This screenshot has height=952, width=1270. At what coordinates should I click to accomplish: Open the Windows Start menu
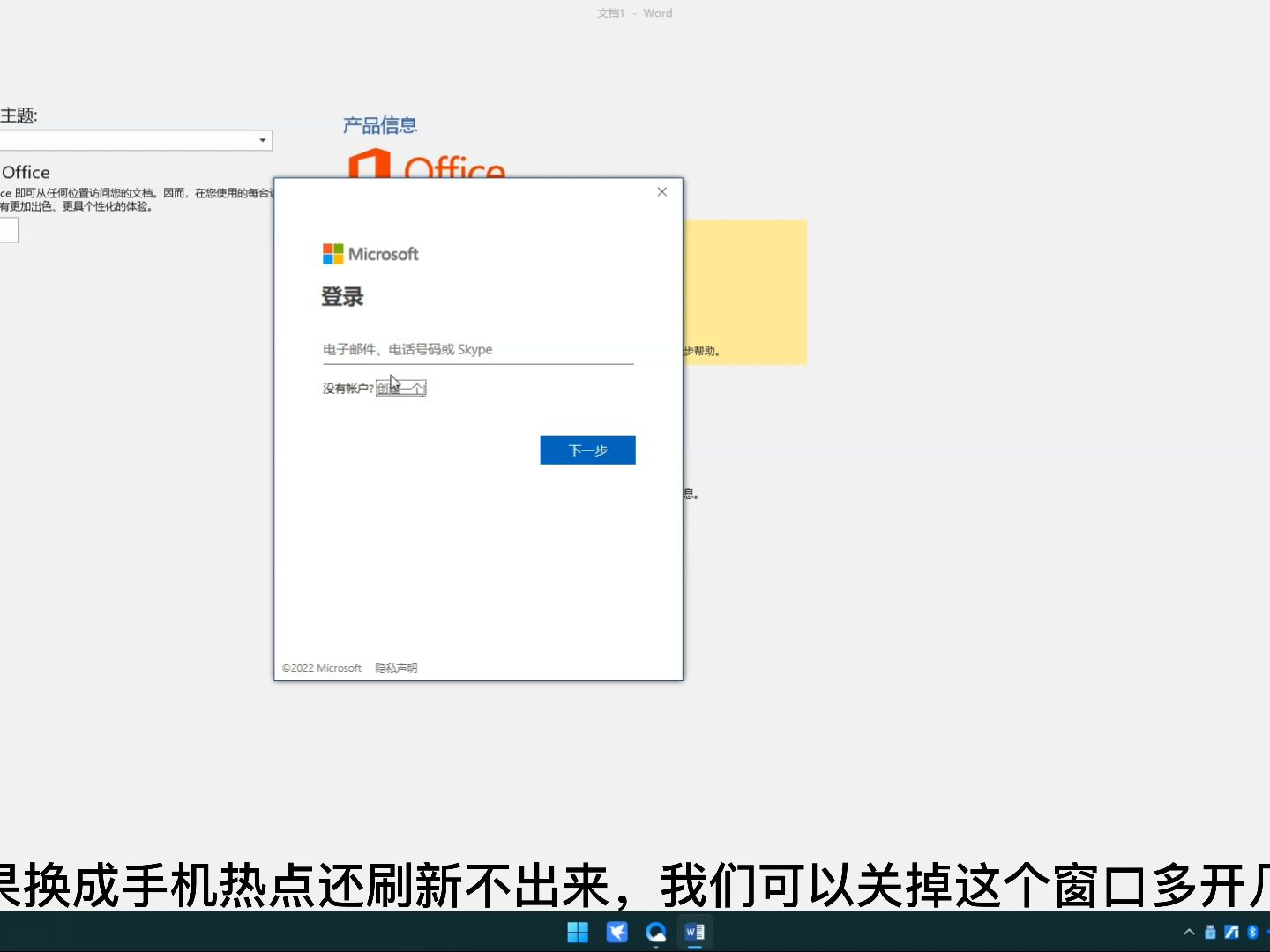point(578,932)
